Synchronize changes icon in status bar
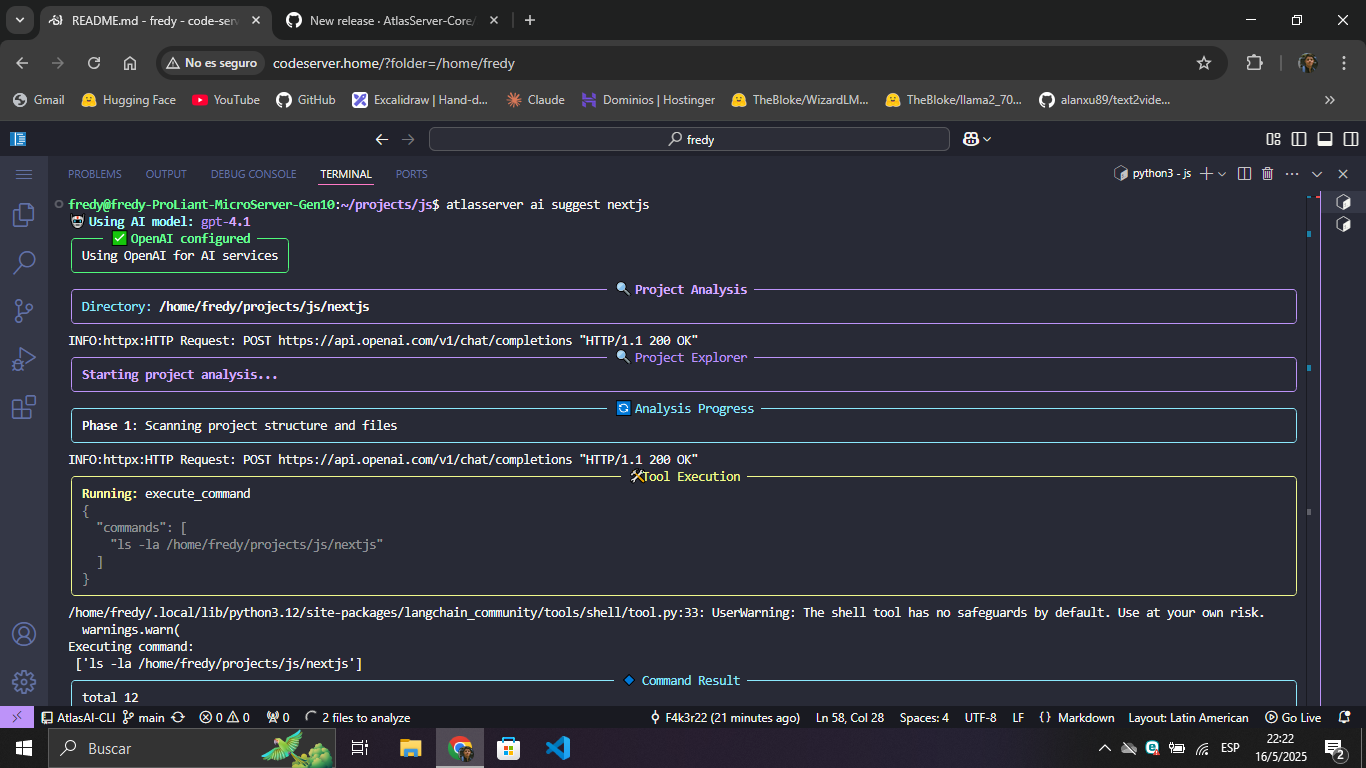The width and height of the screenshot is (1366, 768). (178, 717)
